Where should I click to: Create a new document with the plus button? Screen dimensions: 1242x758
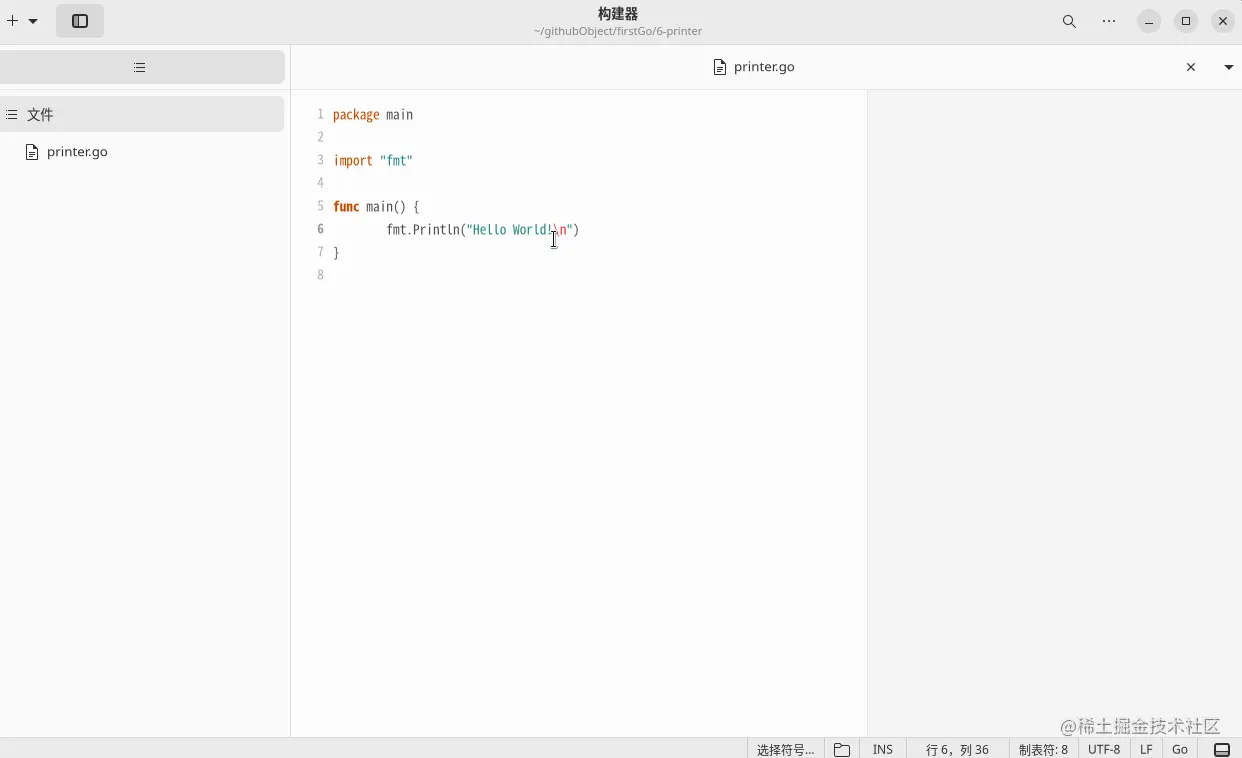click(x=12, y=20)
